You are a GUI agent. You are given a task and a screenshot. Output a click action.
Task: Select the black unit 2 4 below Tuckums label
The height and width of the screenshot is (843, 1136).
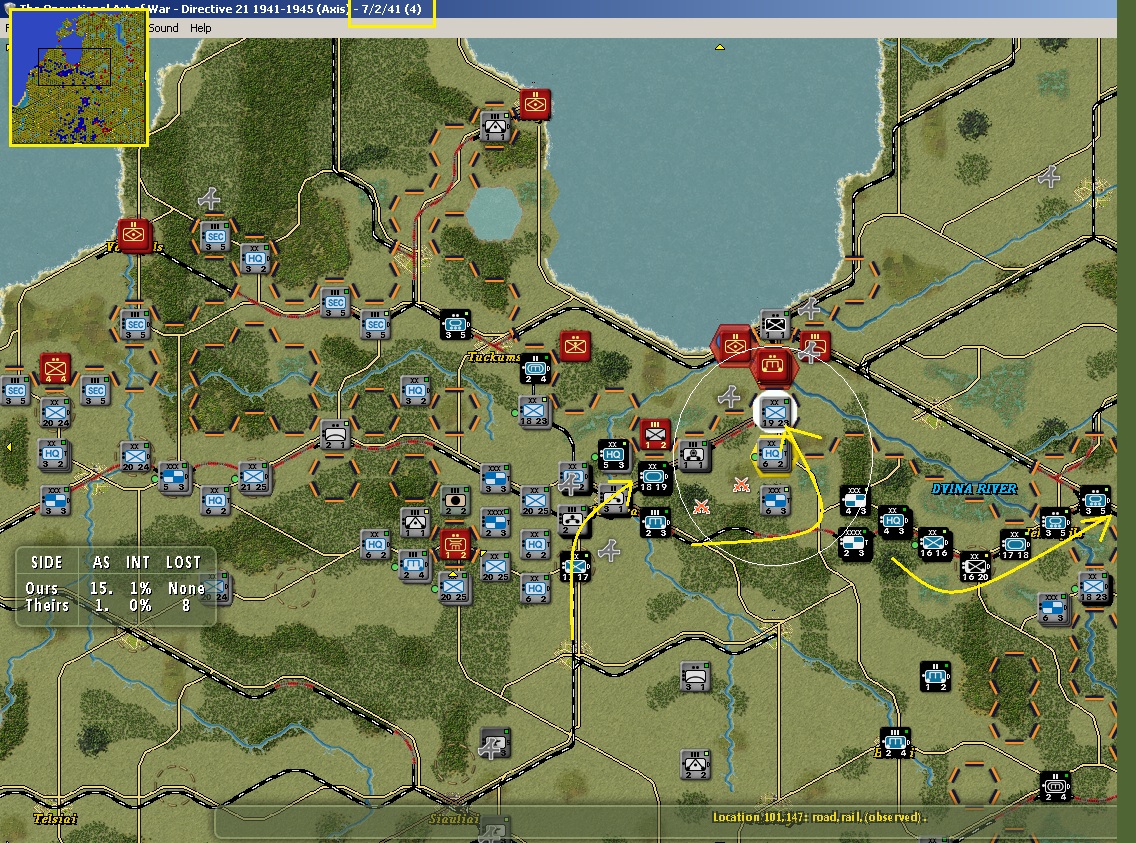pos(535,369)
